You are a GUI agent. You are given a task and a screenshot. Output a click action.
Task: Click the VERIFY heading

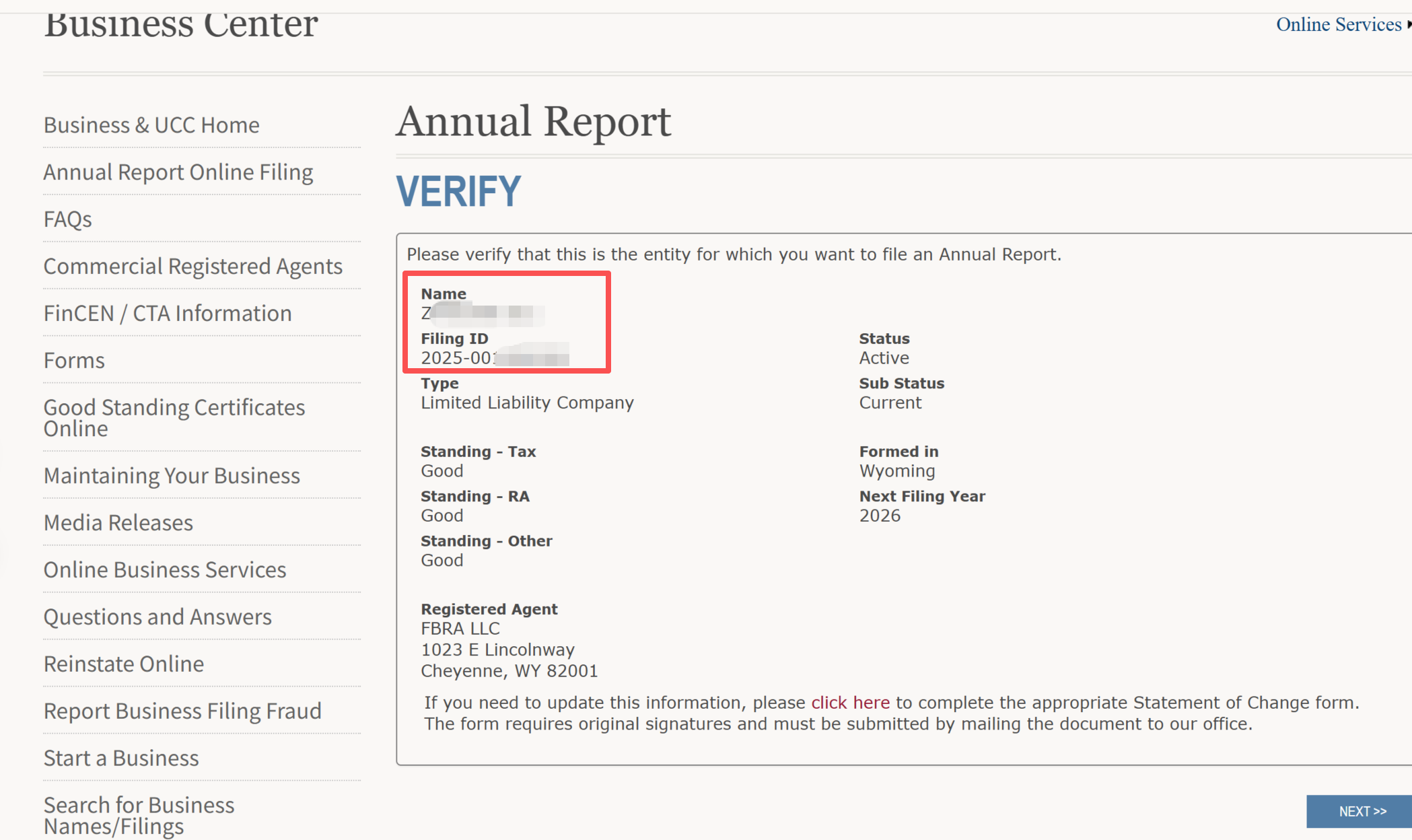pos(458,191)
